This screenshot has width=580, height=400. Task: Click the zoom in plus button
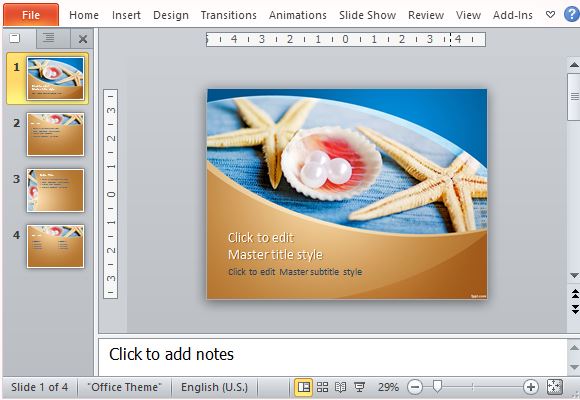530,387
